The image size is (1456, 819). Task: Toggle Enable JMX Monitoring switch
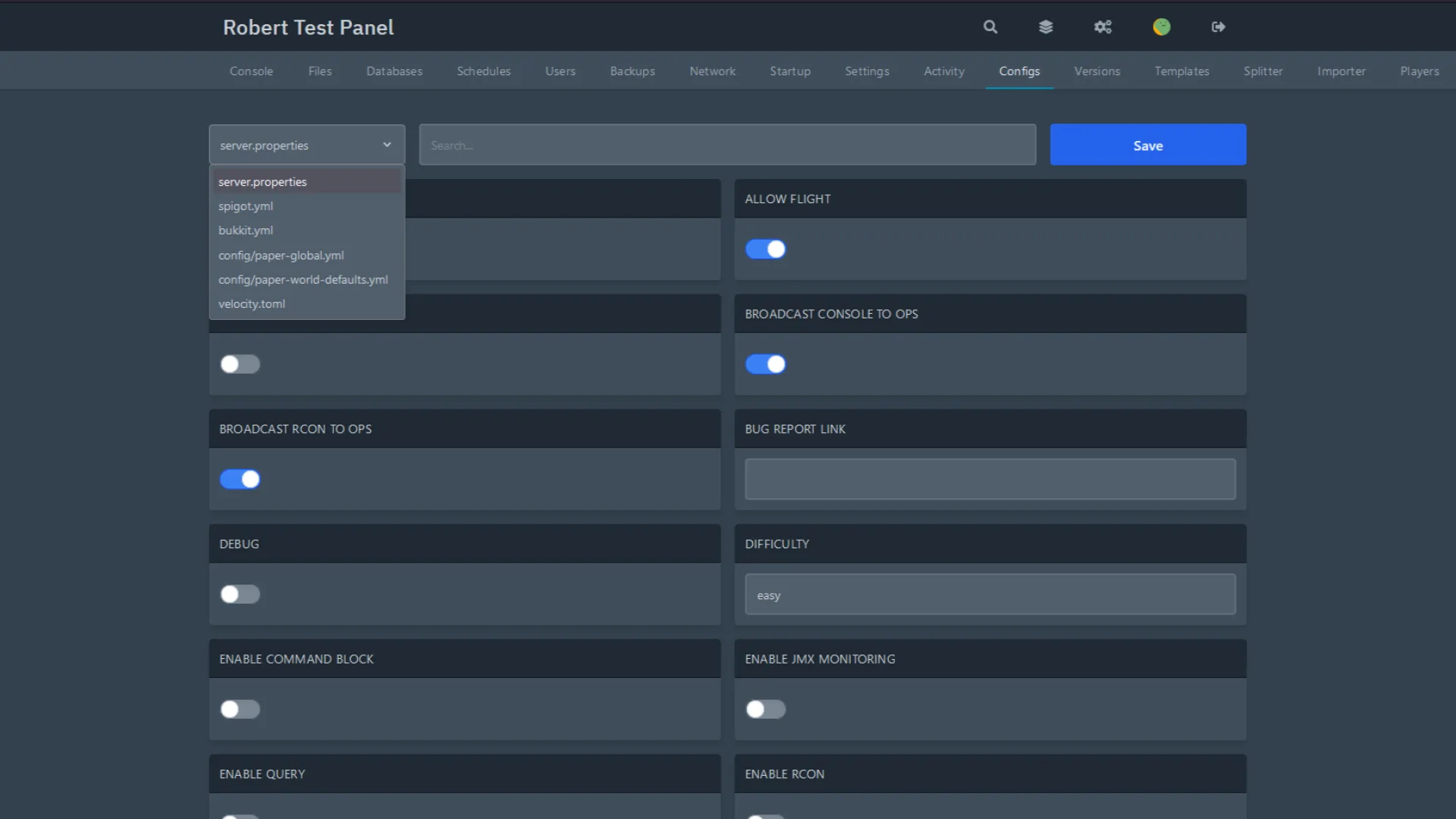pos(766,710)
